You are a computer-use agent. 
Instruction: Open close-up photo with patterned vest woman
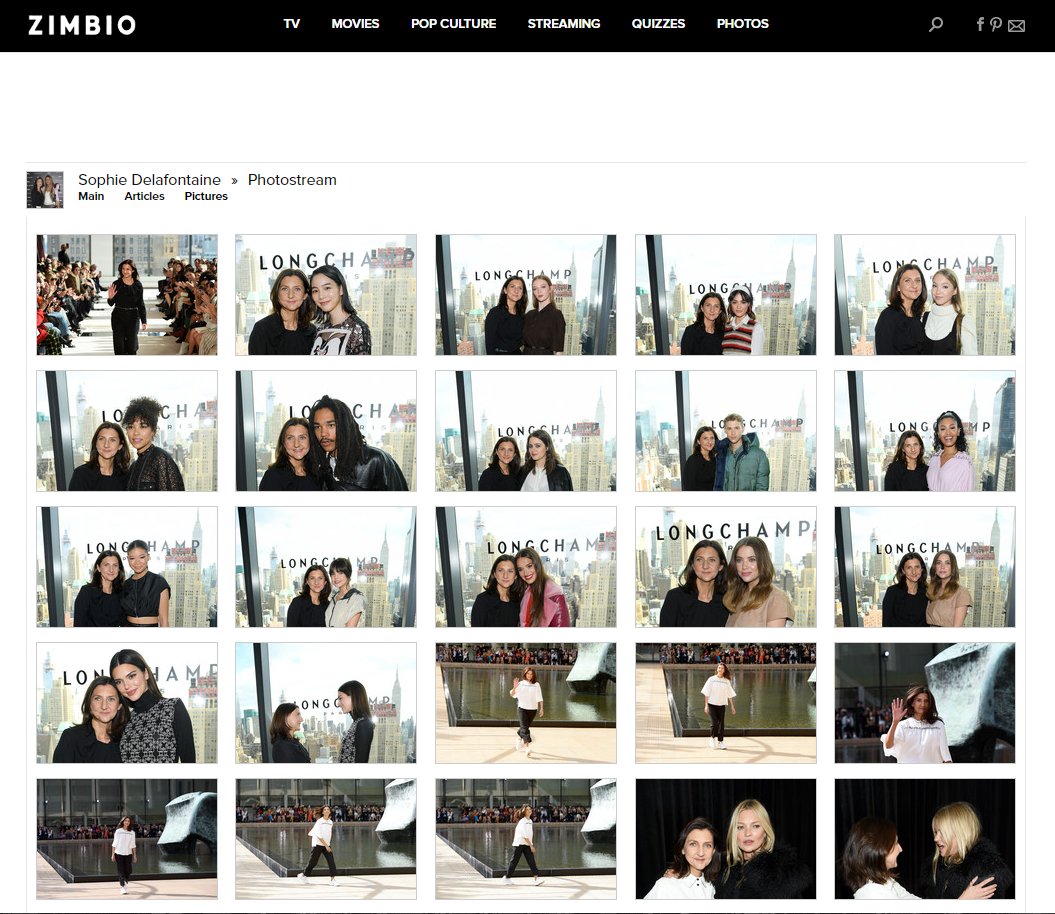[x=127, y=703]
